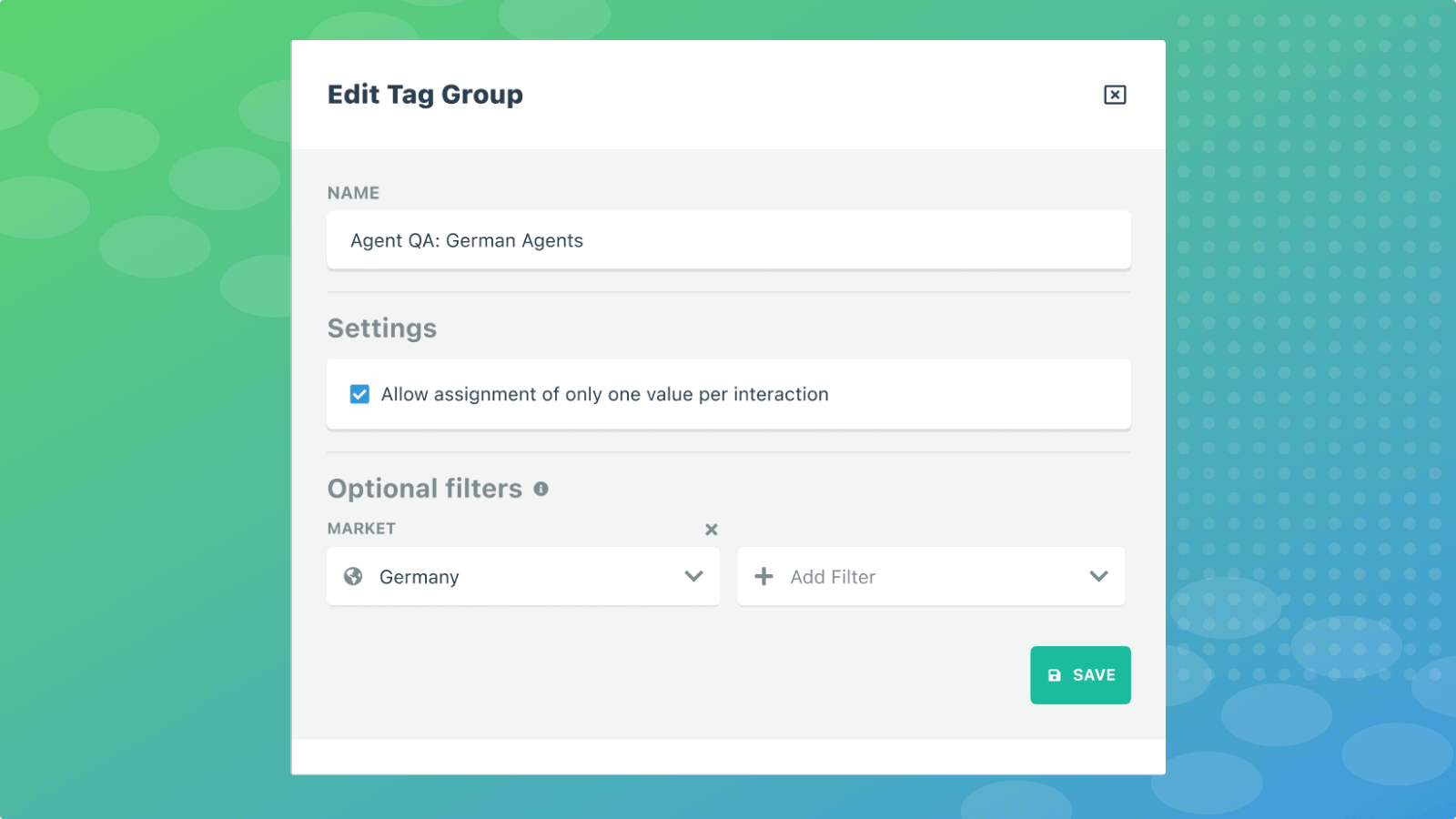Open the Add Filter dropdown
The image size is (1456, 819).
tap(931, 576)
